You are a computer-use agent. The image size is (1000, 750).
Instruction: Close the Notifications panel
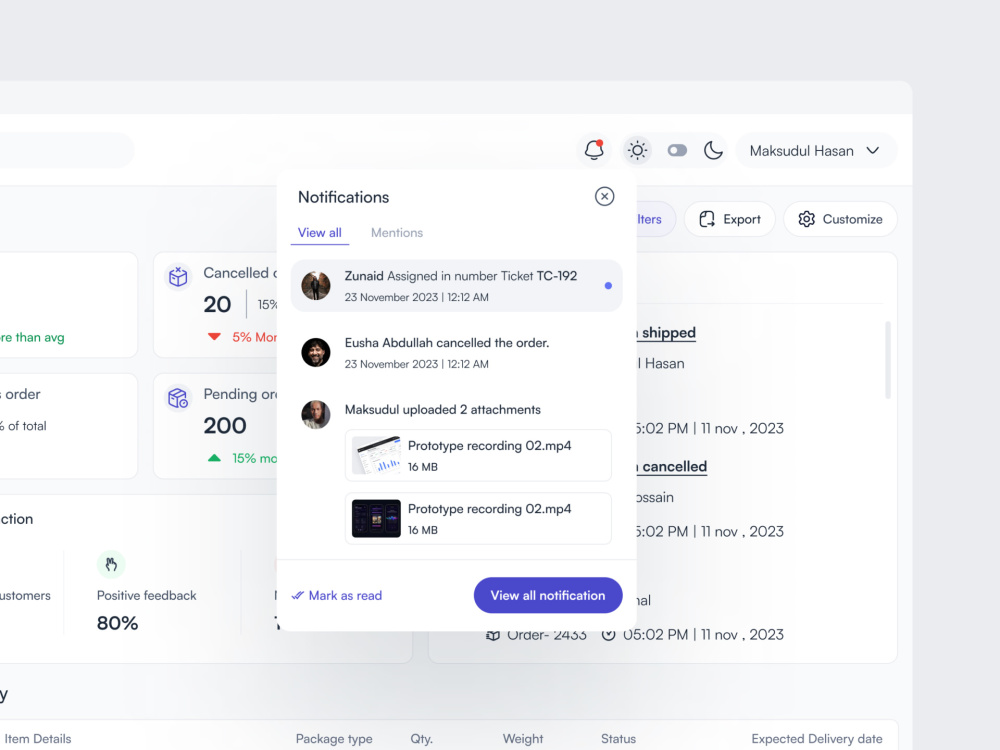pyautogui.click(x=604, y=196)
